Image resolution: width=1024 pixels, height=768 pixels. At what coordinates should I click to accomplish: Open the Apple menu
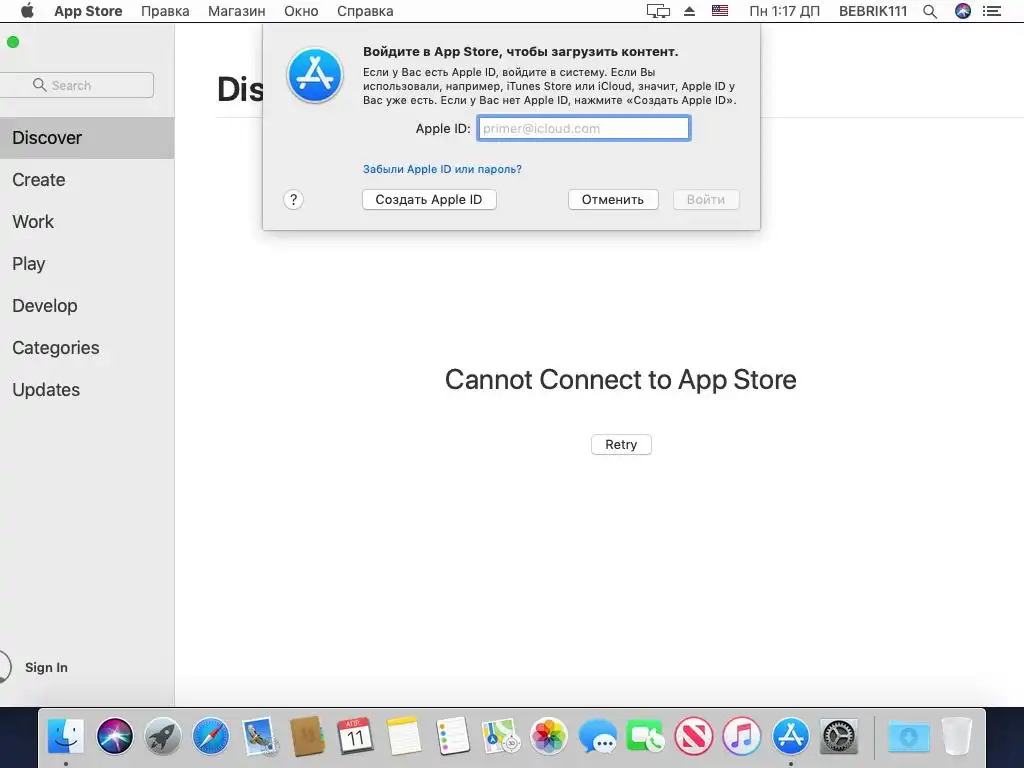point(27,11)
